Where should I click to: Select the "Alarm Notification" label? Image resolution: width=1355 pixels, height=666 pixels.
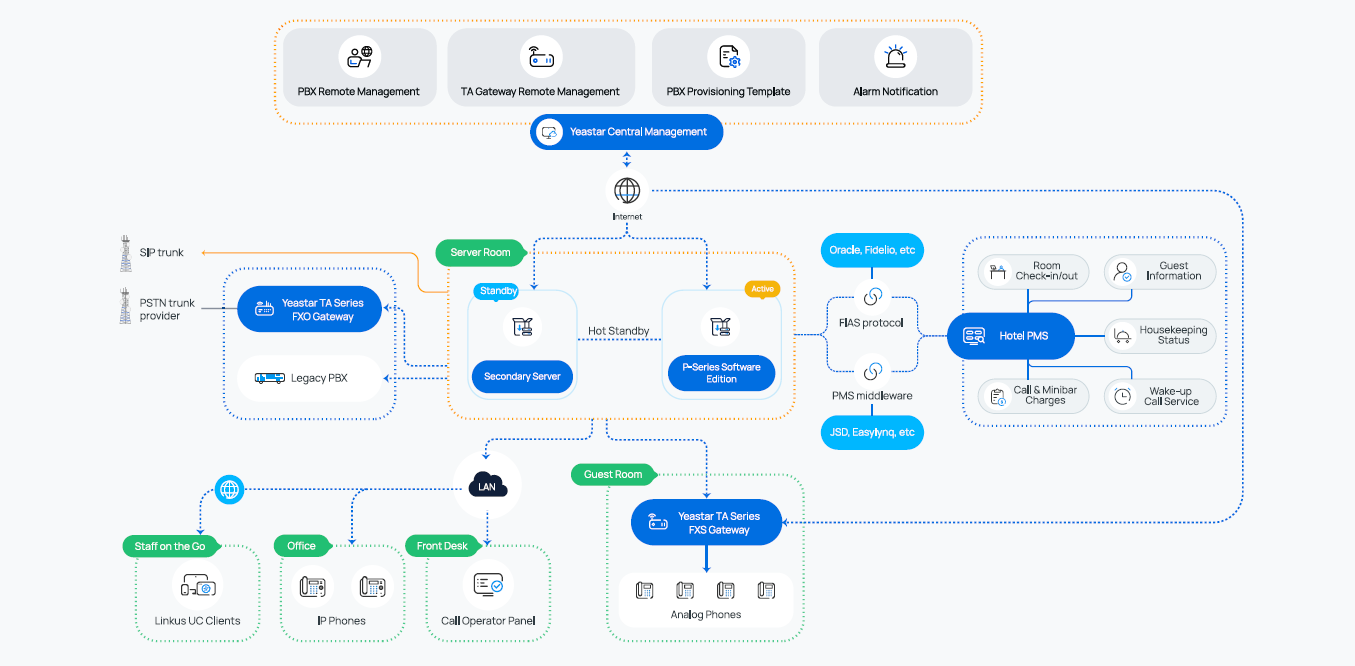[x=895, y=92]
